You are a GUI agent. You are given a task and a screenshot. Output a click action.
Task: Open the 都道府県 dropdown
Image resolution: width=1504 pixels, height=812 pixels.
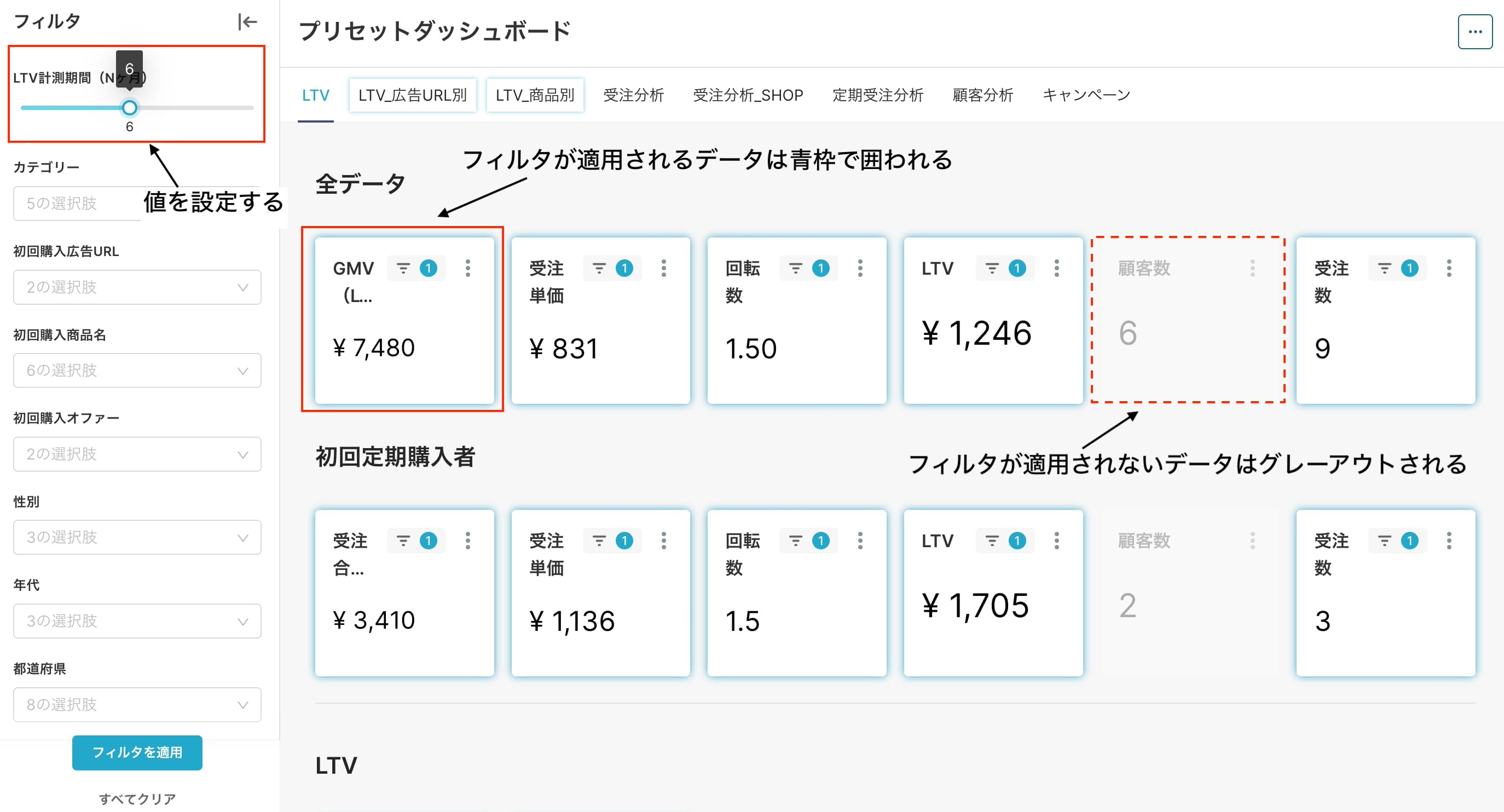[x=137, y=705]
